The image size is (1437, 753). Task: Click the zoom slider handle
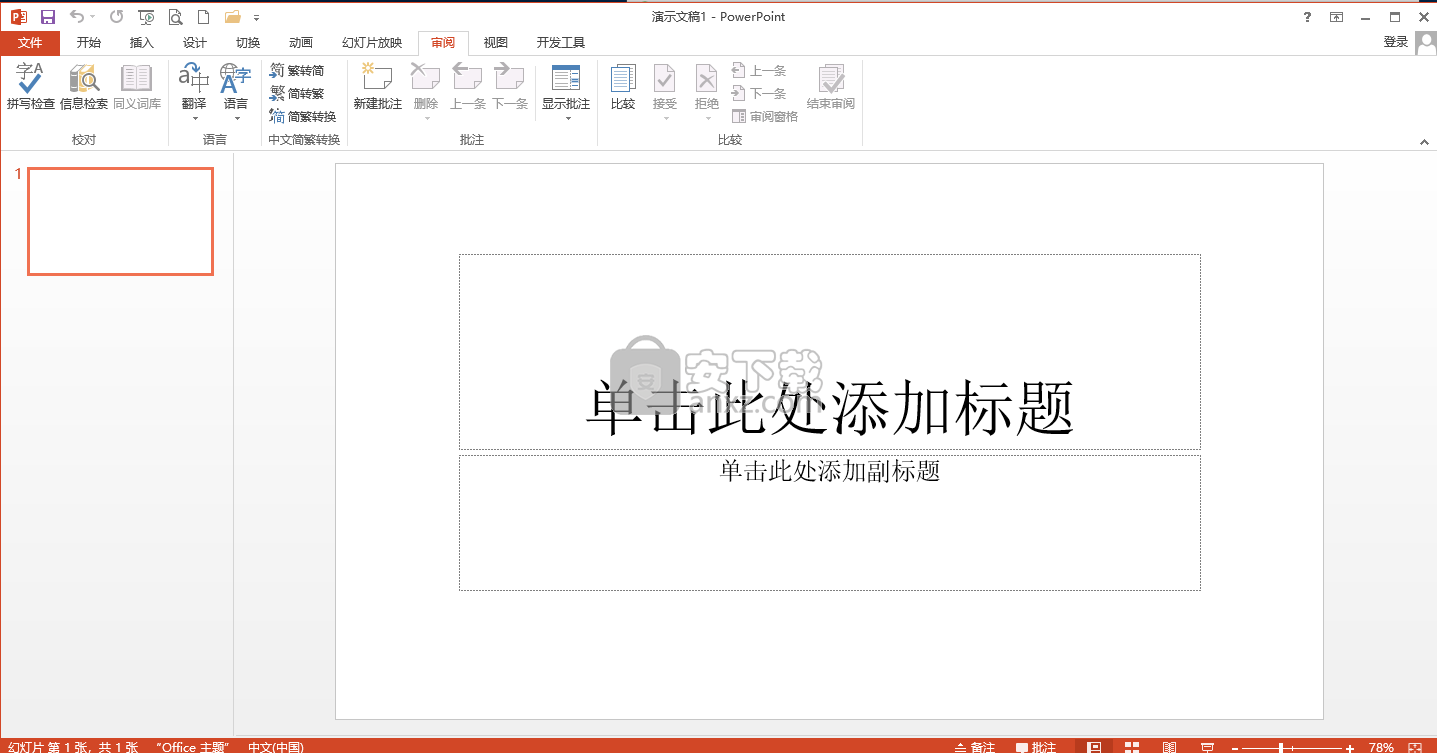[x=1281, y=747]
